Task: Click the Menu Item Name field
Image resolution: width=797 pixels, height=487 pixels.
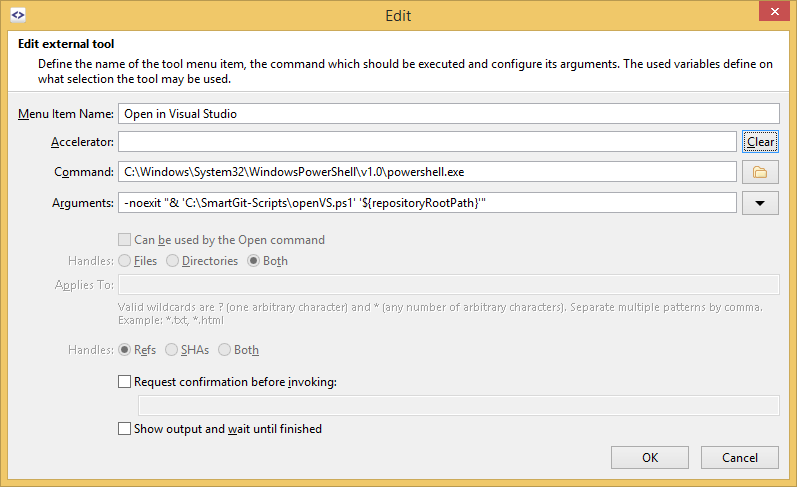Action: (x=448, y=113)
